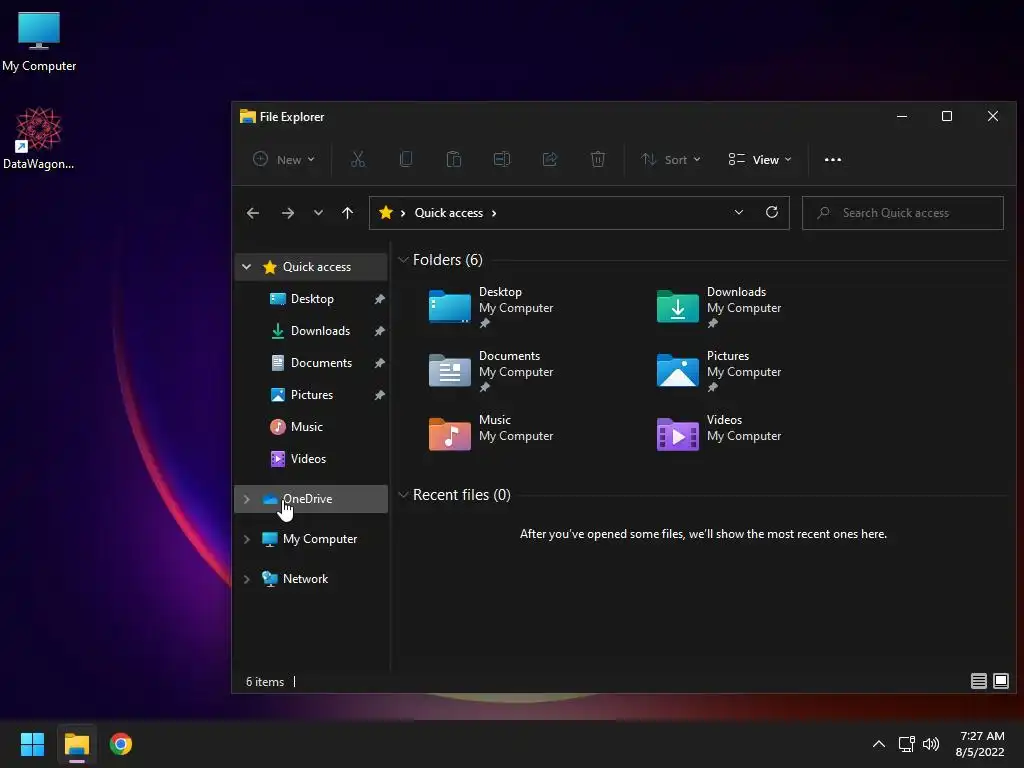The width and height of the screenshot is (1024, 768).
Task: Open the View dropdown menu
Action: point(760,159)
